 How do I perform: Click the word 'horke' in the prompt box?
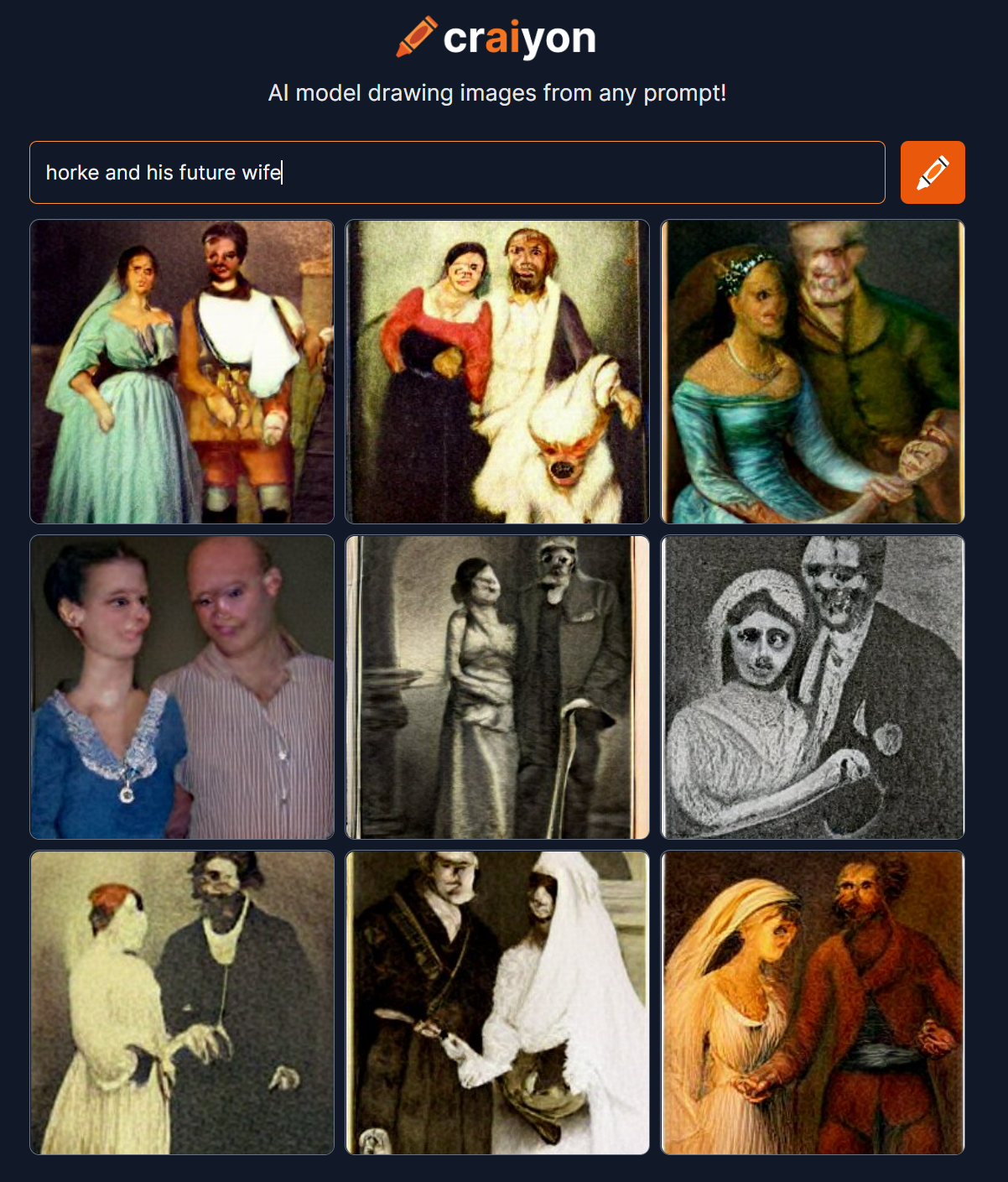[x=72, y=172]
